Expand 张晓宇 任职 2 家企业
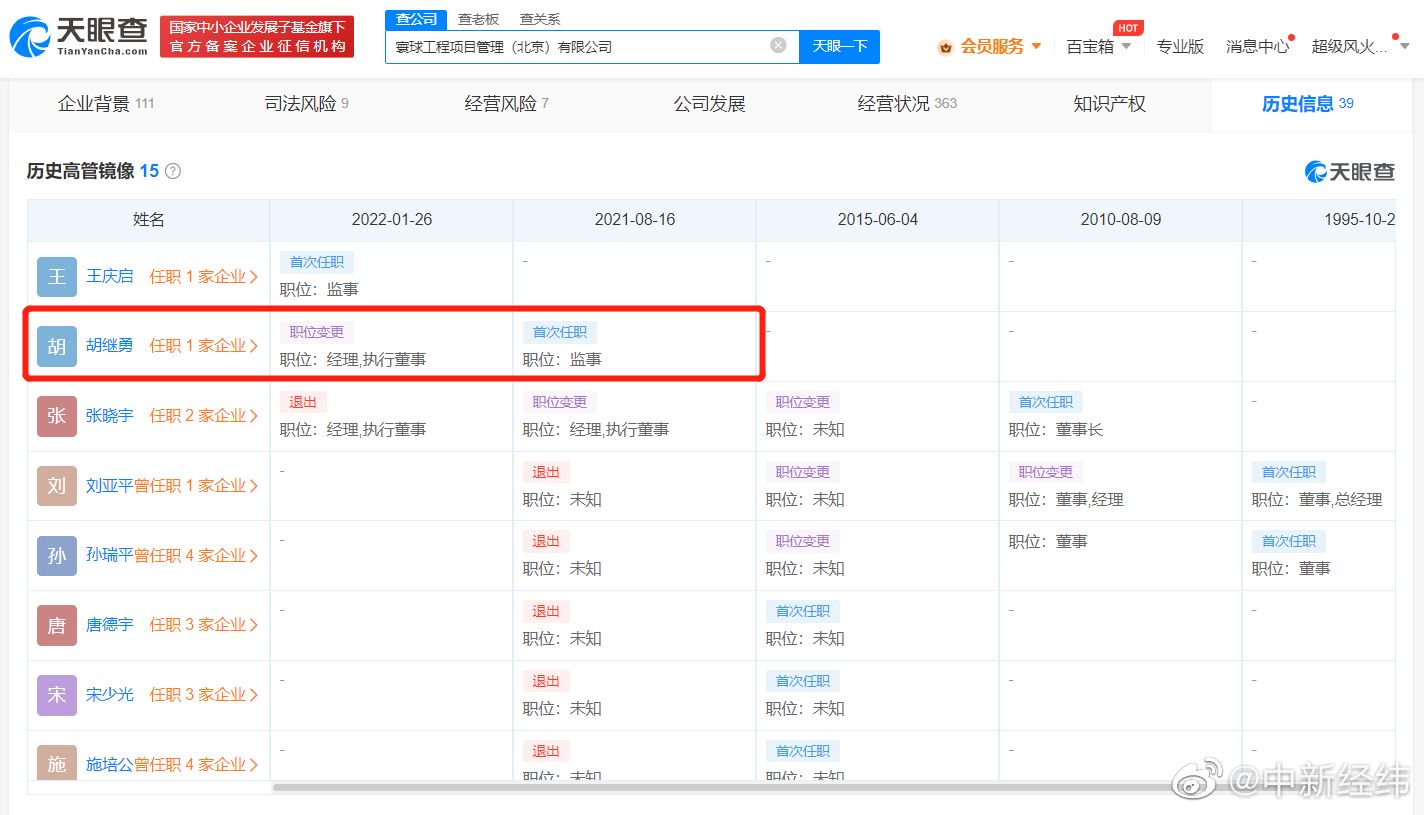 coord(204,416)
